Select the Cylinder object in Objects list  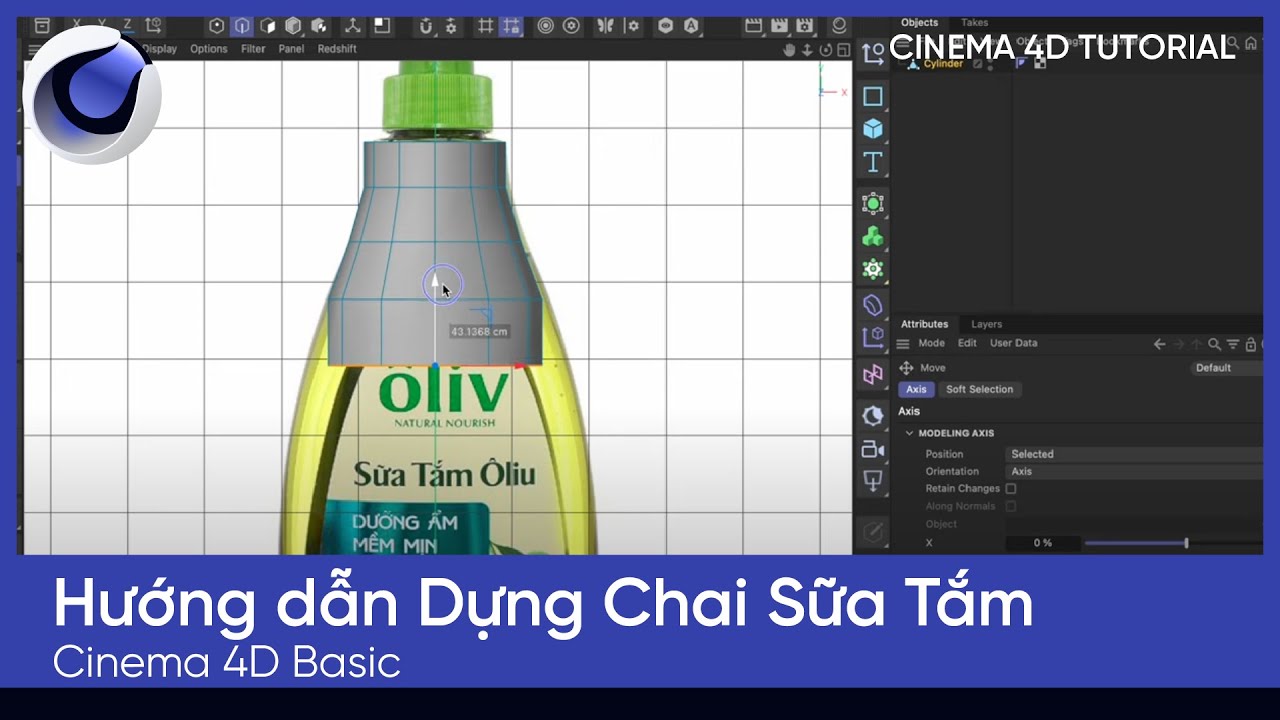(x=944, y=63)
